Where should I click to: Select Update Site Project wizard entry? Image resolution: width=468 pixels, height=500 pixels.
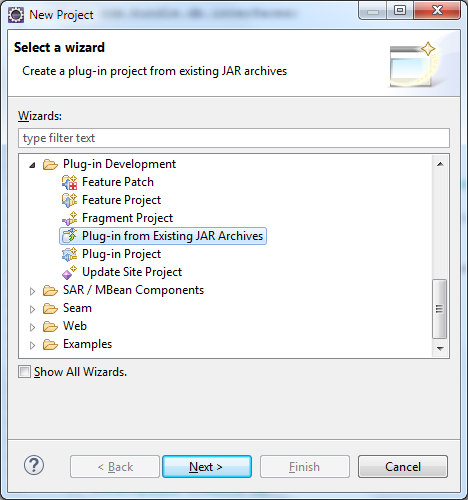[x=132, y=272]
